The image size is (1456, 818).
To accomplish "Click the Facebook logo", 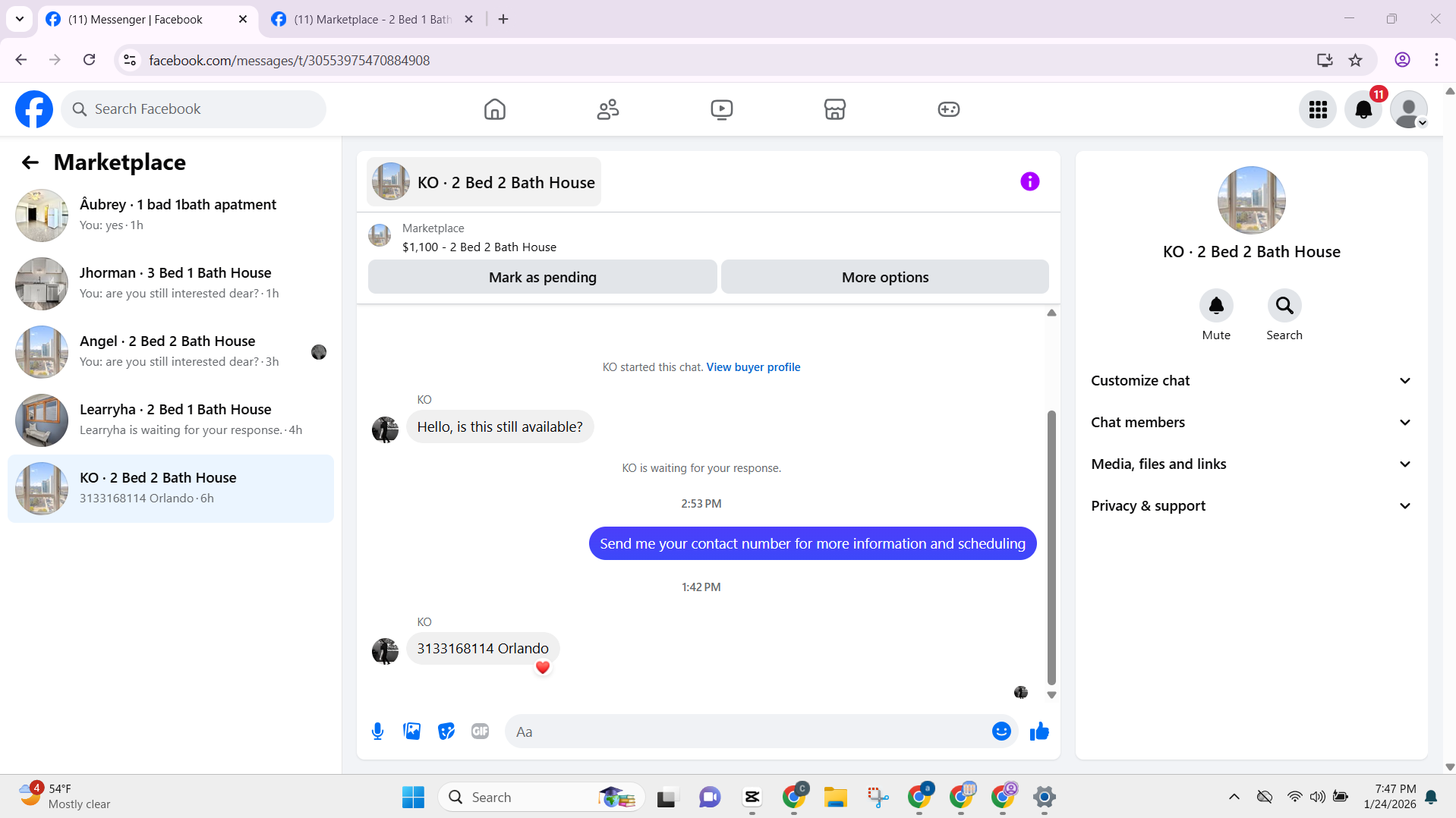I will point(34,109).
